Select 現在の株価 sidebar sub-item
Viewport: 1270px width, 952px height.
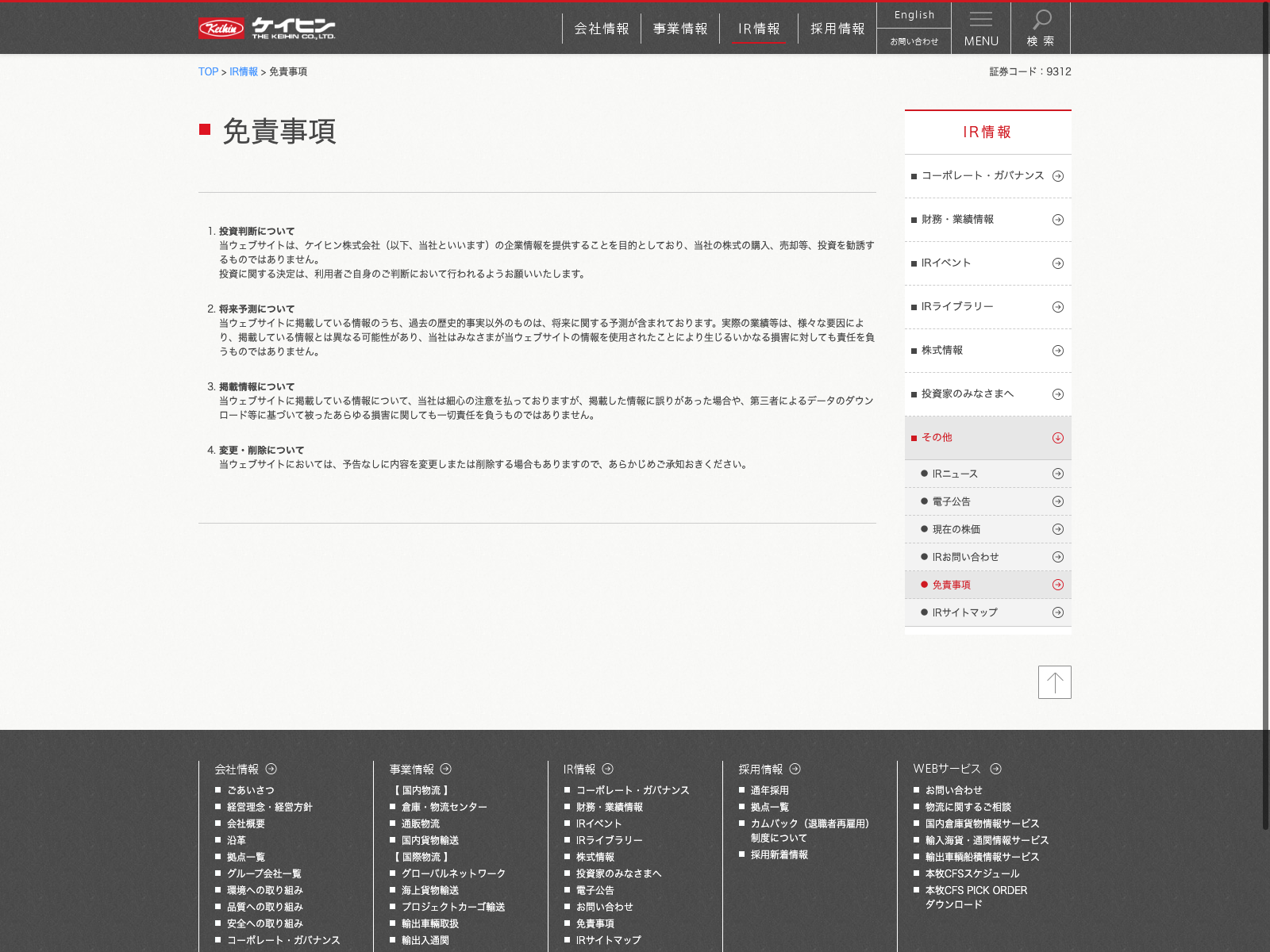point(956,529)
